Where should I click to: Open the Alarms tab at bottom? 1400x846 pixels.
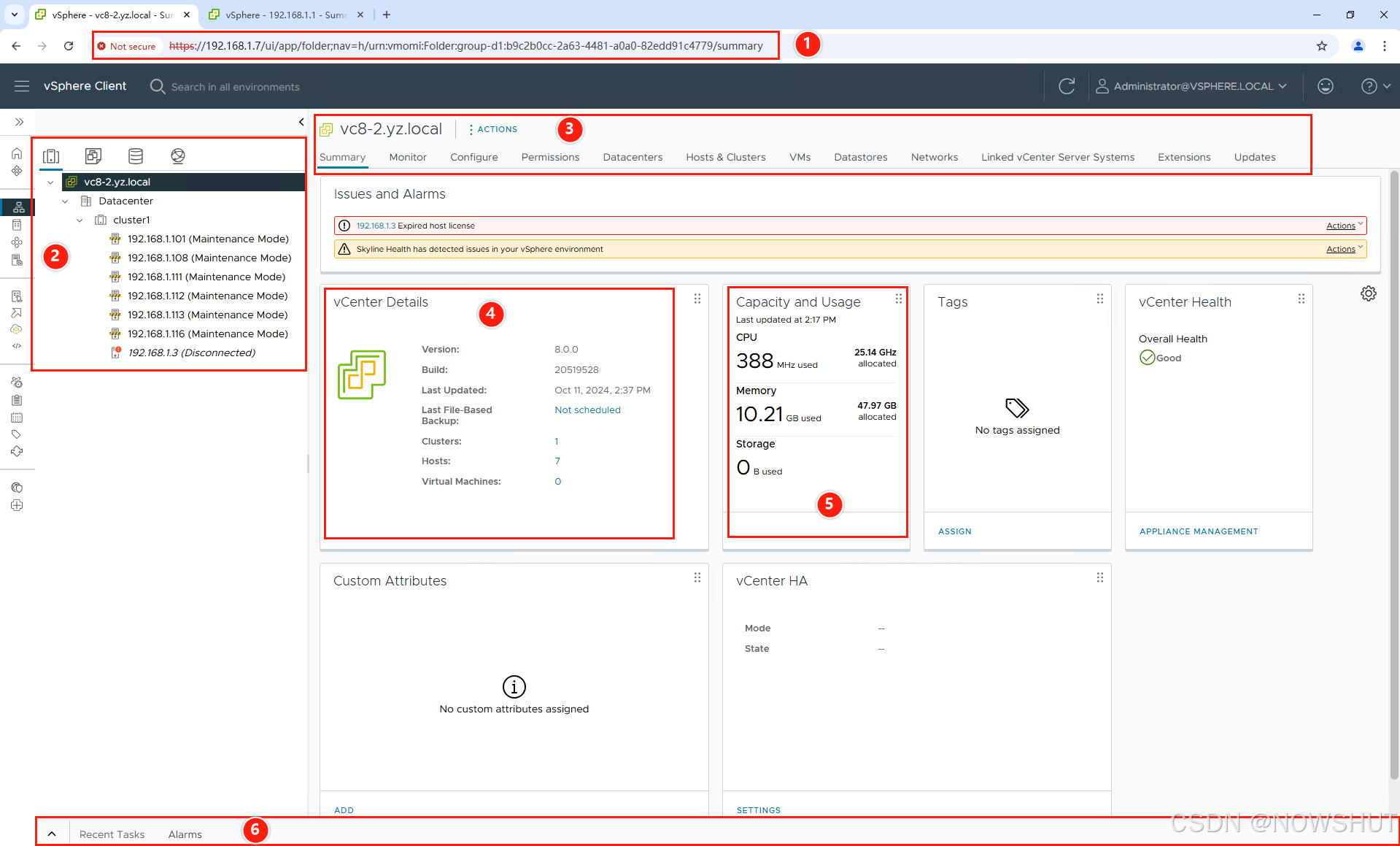185,834
